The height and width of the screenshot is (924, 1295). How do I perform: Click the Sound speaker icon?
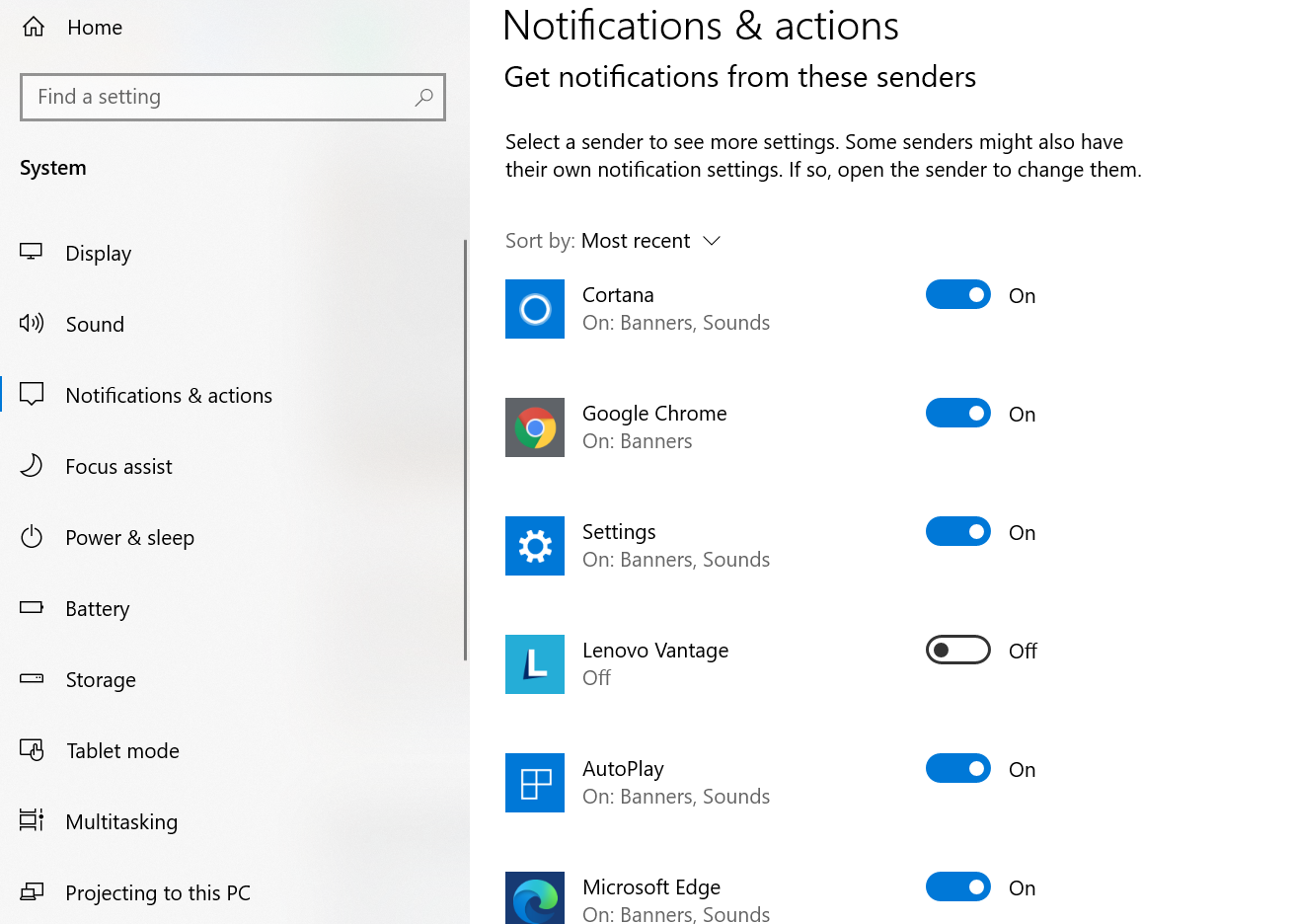point(32,323)
